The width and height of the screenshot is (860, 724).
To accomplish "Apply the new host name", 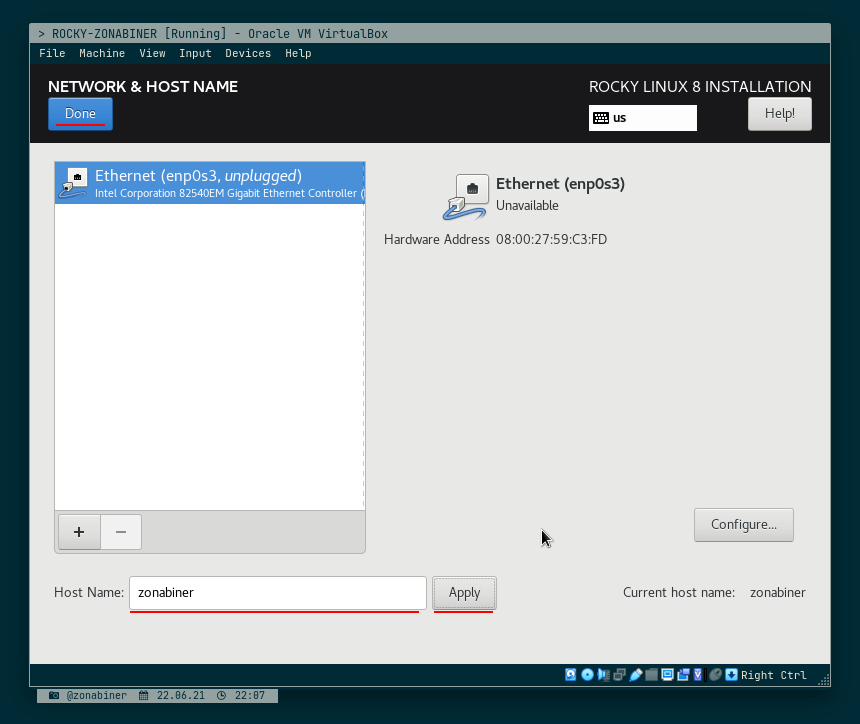I will tap(464, 592).
